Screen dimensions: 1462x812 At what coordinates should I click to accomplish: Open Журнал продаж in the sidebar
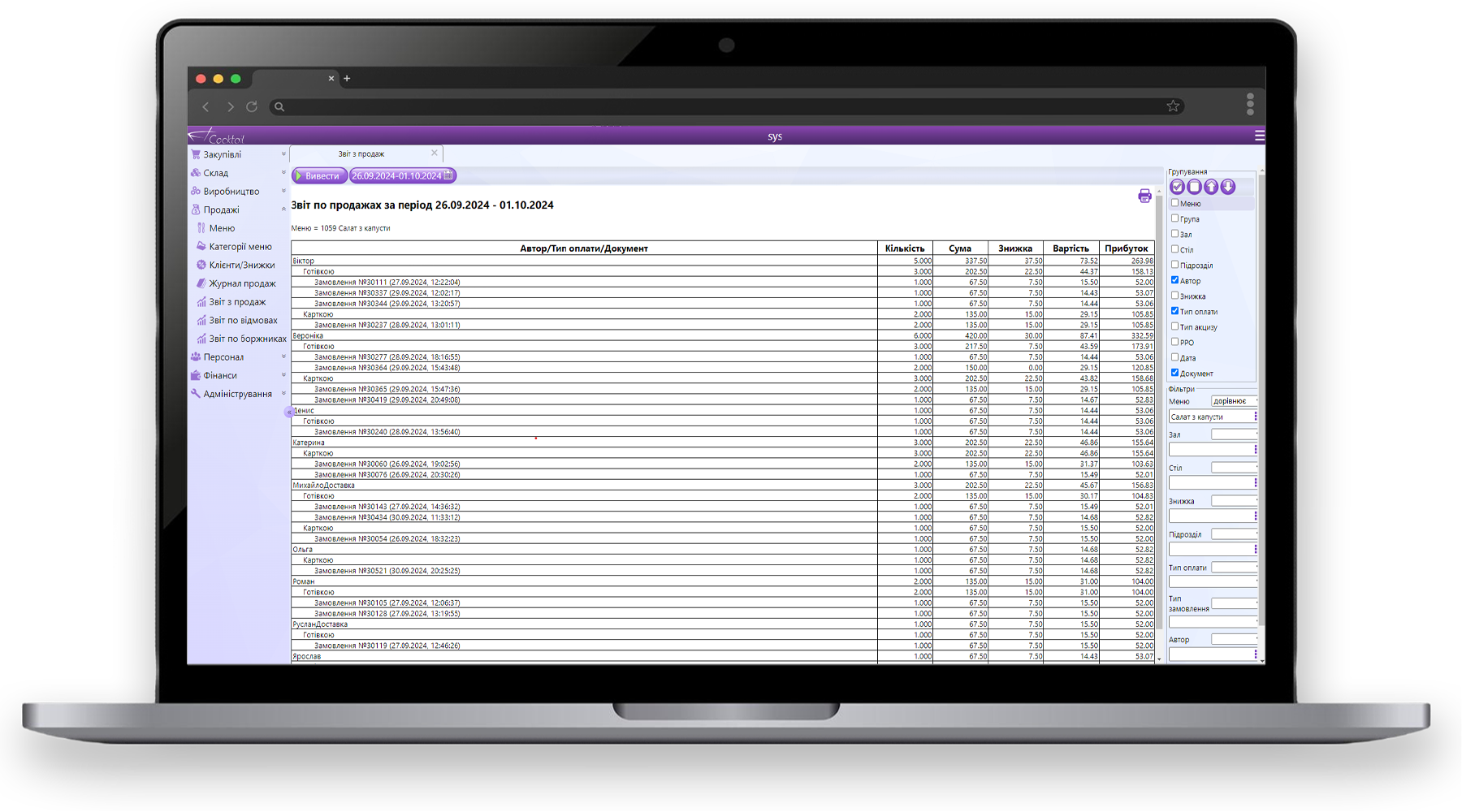click(x=242, y=283)
